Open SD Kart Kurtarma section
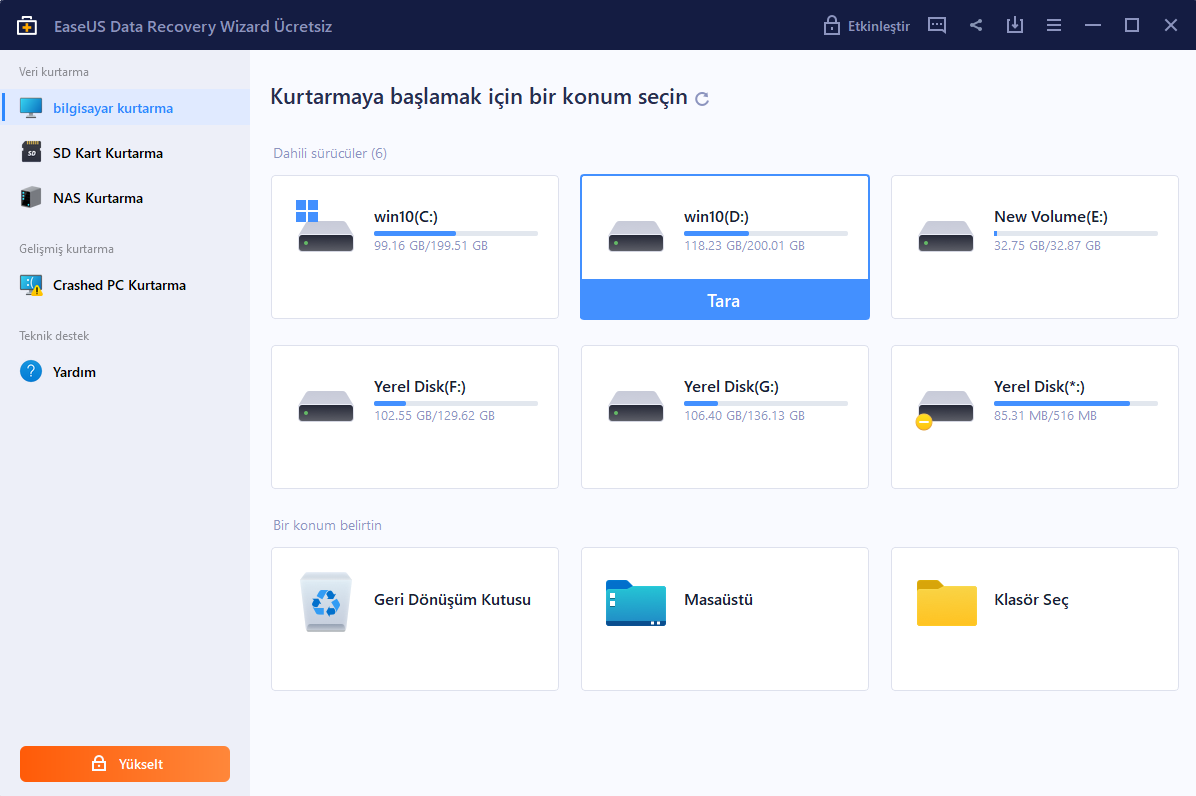The width and height of the screenshot is (1196, 796). [107, 153]
